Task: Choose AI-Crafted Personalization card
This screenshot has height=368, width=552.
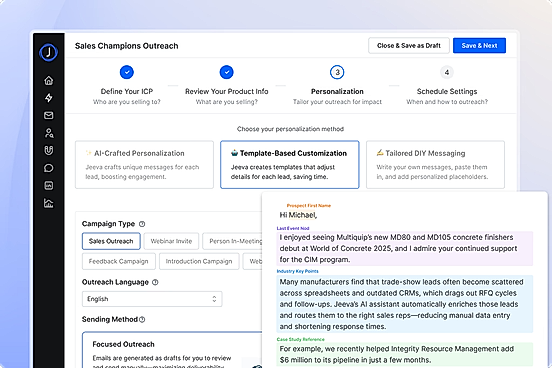Action: (144, 165)
